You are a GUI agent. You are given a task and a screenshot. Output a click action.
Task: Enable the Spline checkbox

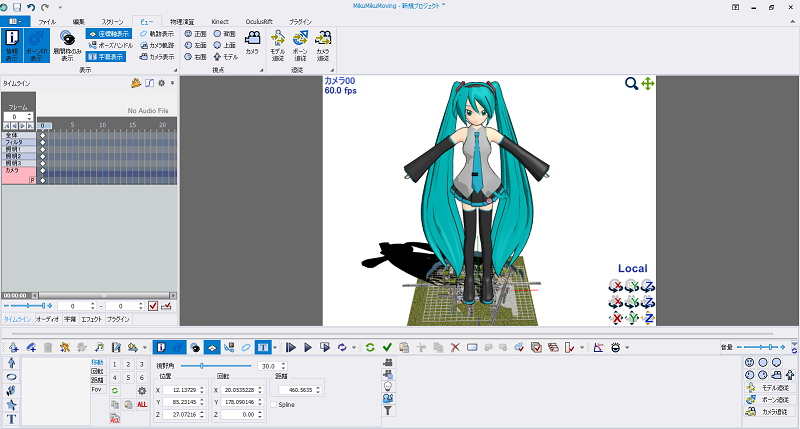pyautogui.click(x=274, y=405)
